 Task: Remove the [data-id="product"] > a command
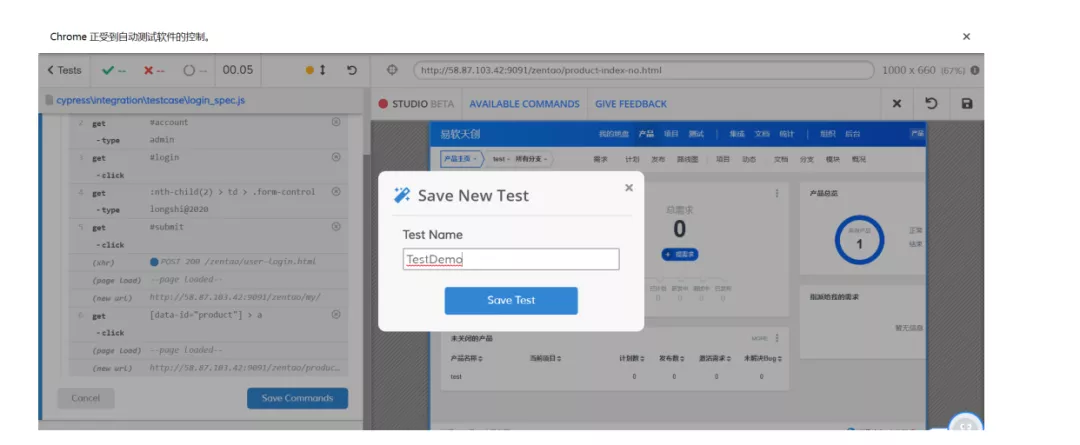coord(336,314)
